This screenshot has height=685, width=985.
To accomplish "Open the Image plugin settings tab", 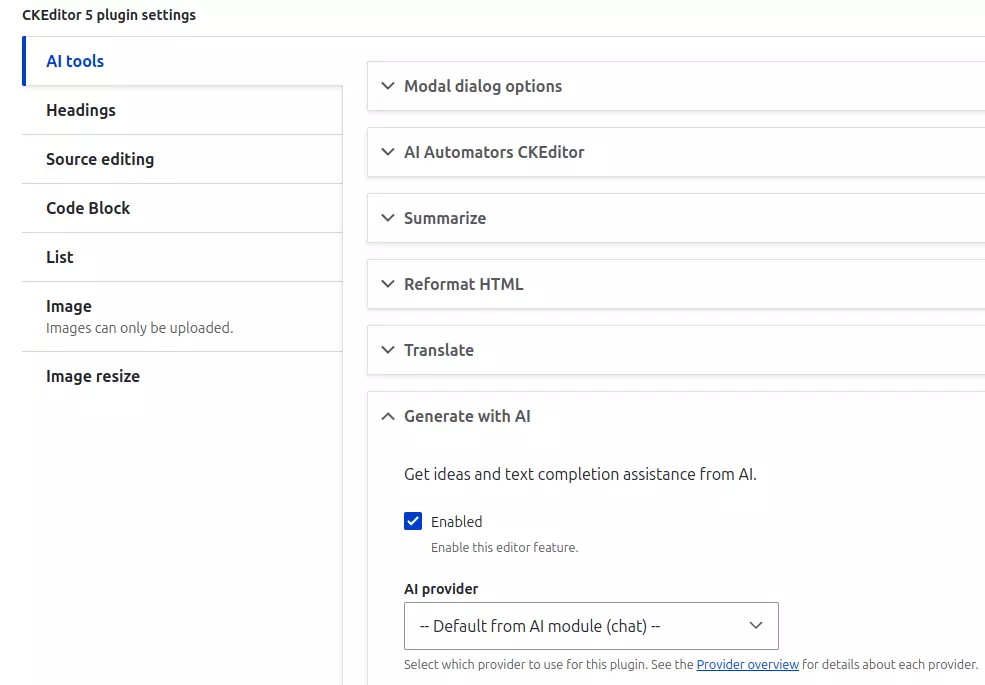I will click(182, 317).
